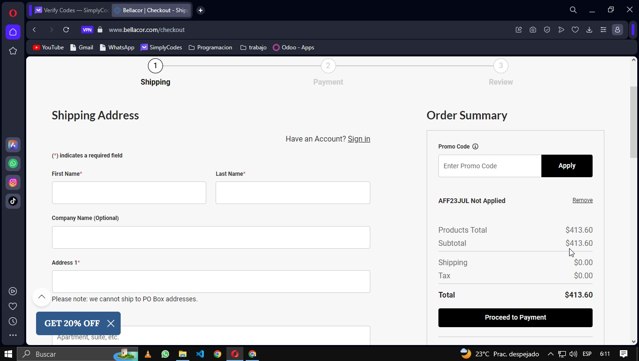Open Windows Start menu

tap(8, 354)
